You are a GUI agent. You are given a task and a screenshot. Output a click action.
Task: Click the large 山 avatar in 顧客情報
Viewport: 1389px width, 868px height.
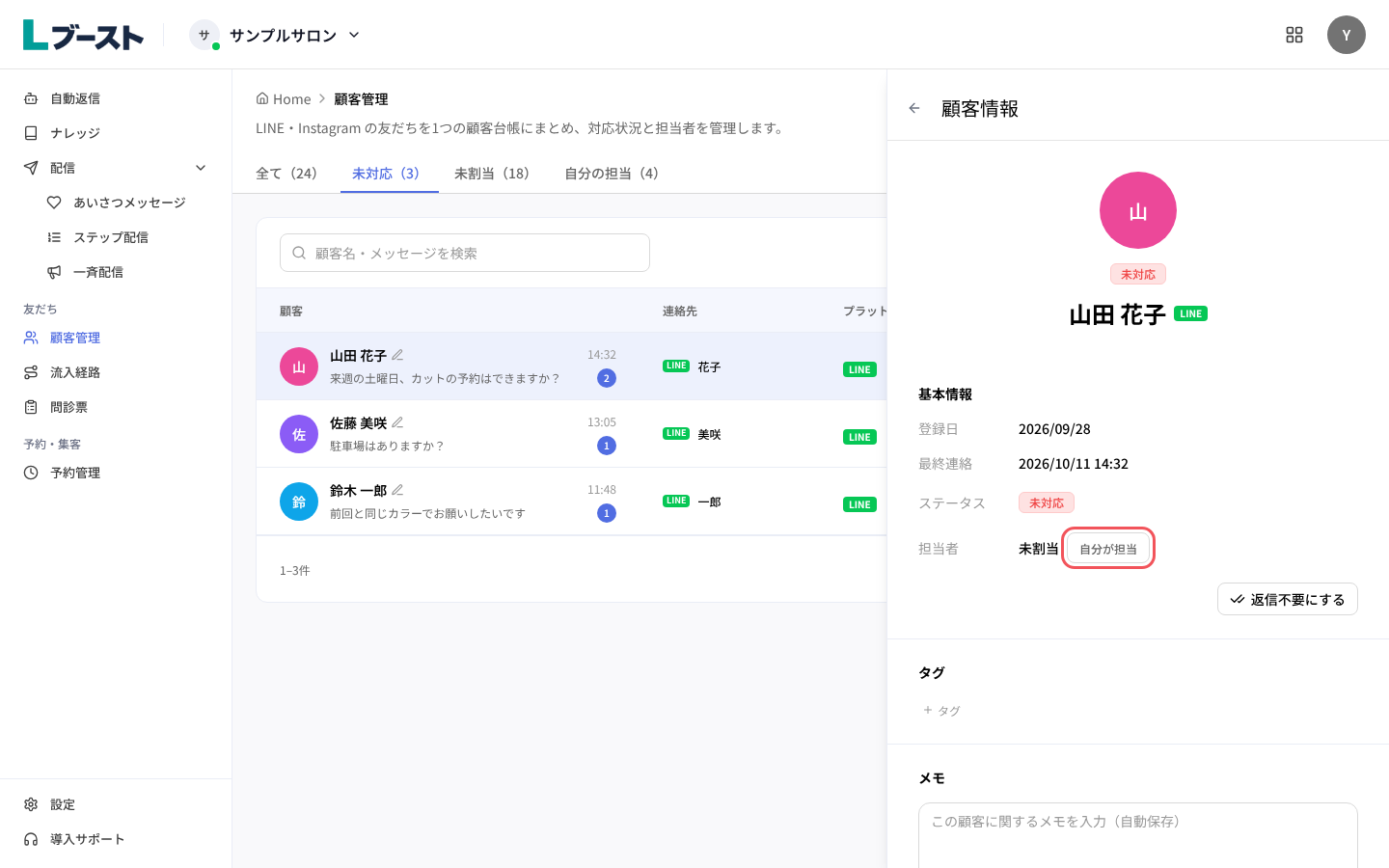(x=1138, y=210)
